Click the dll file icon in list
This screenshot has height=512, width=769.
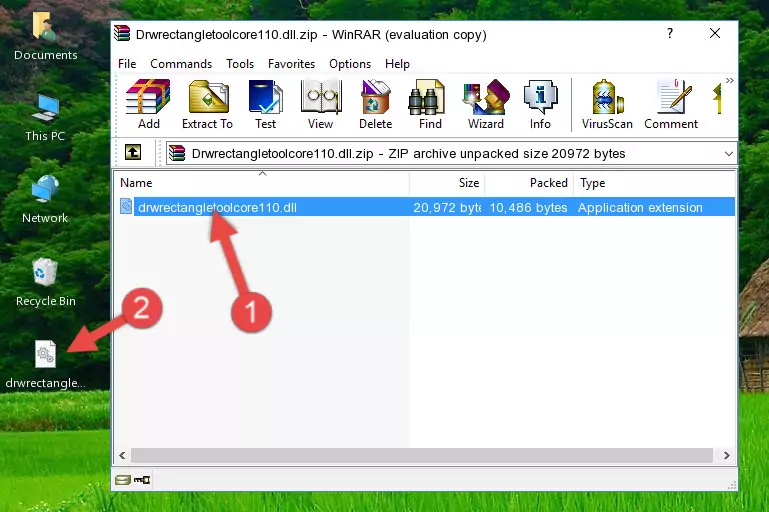126,206
